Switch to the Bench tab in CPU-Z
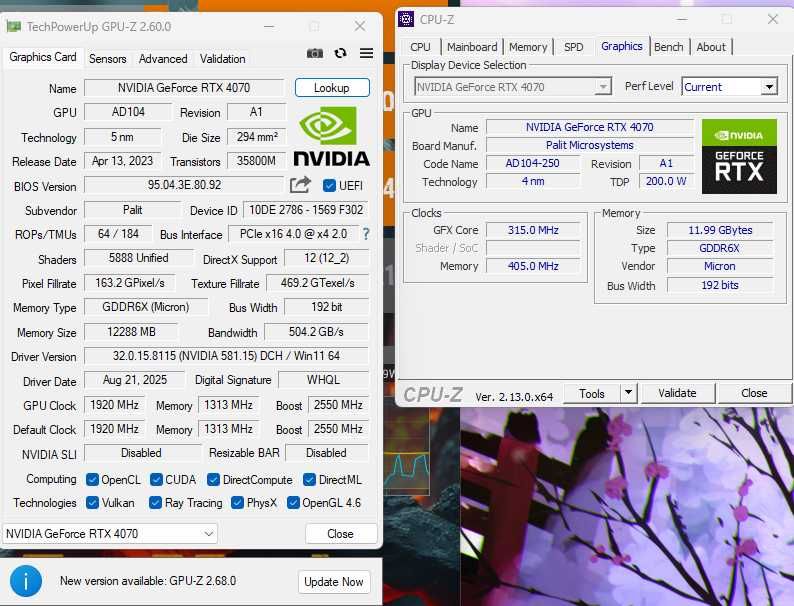 [668, 47]
